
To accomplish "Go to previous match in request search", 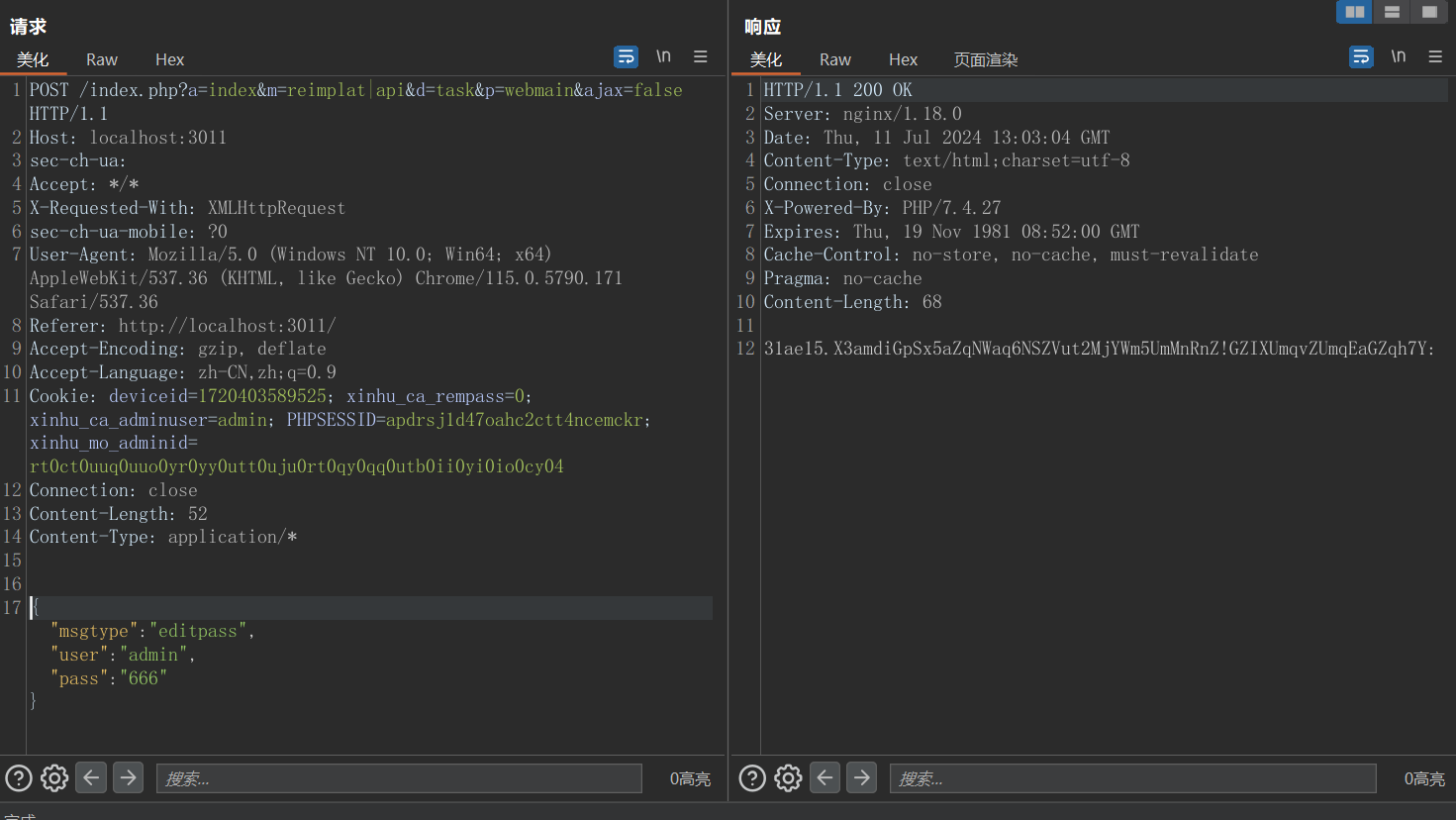I will click(x=91, y=778).
